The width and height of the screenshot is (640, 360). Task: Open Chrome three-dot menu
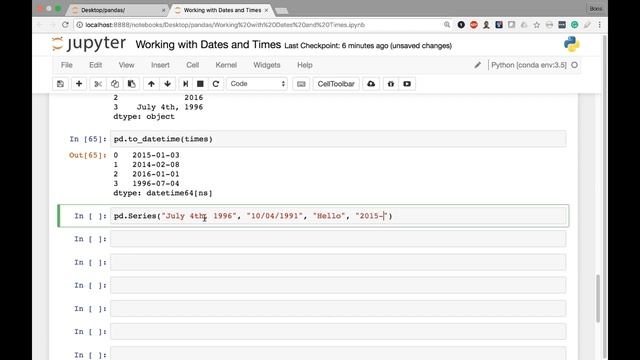(599, 25)
